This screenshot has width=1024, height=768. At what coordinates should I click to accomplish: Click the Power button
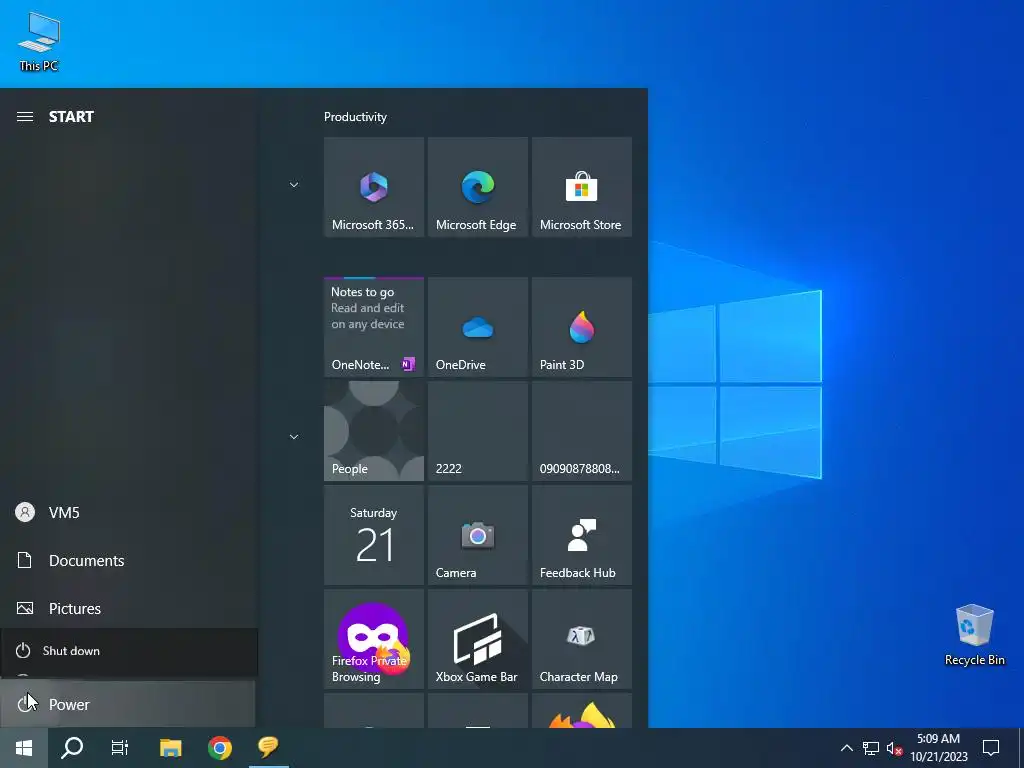127,704
